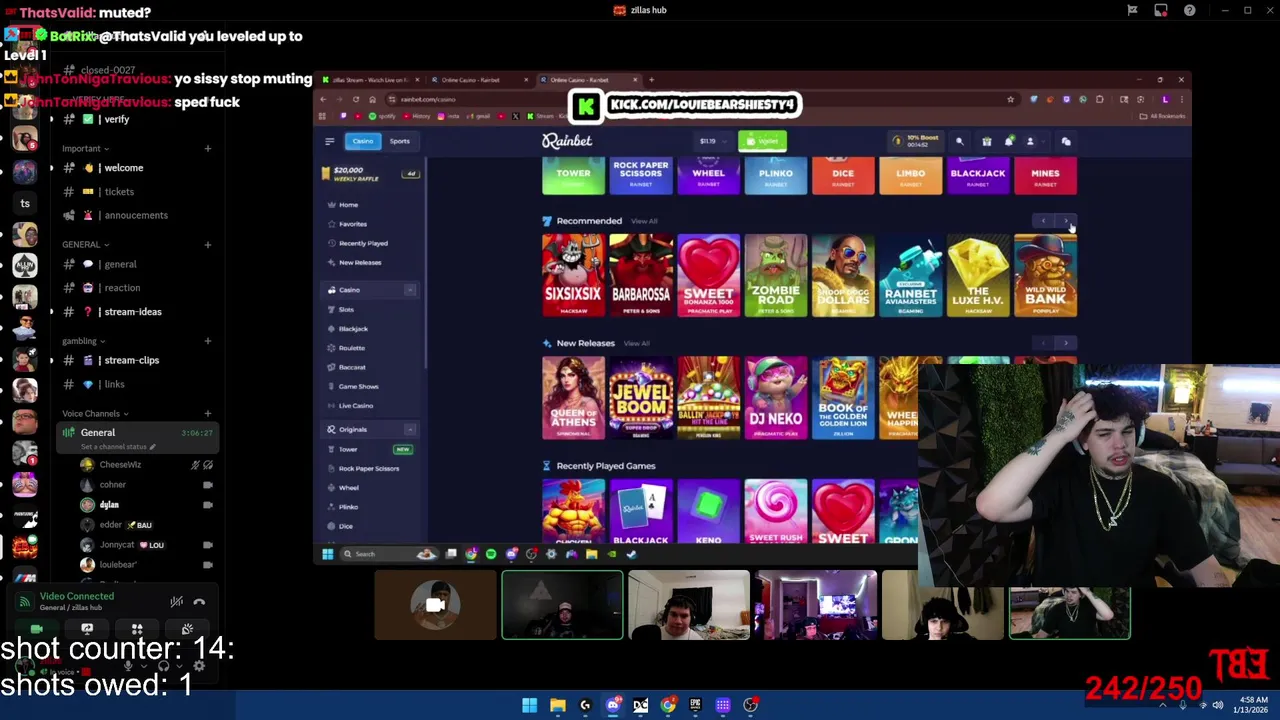Open the Keno recently played thumbnail
Viewport: 1280px width, 720px height.
point(708,512)
